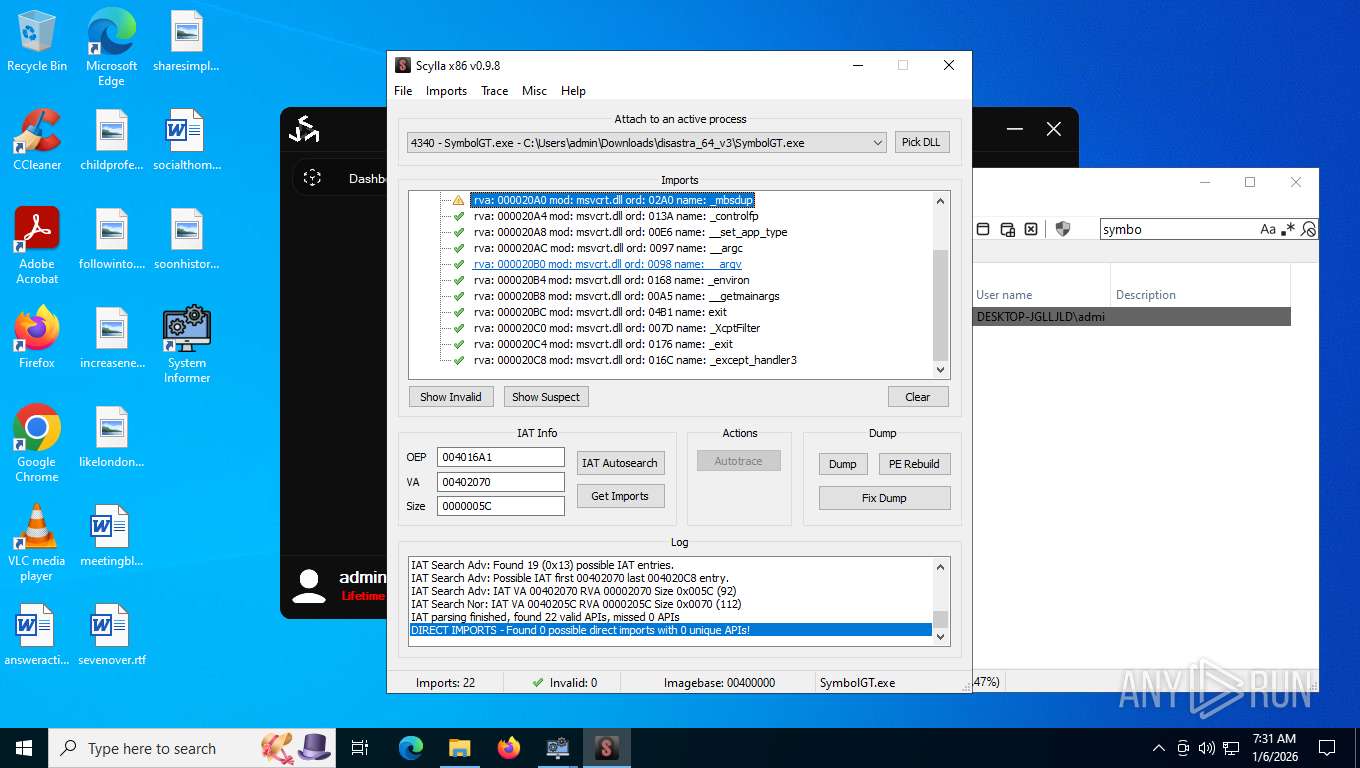Click green check icon of _environ row
Screen dimensions: 1360x768
click(459, 280)
